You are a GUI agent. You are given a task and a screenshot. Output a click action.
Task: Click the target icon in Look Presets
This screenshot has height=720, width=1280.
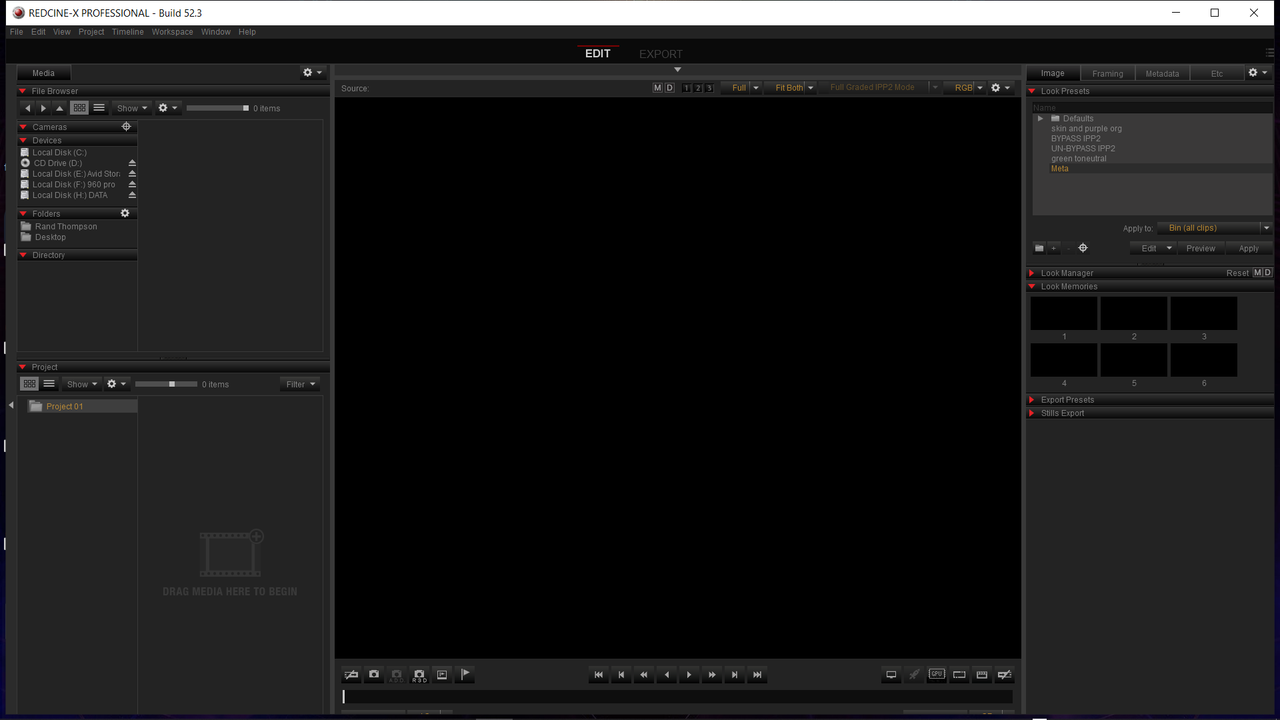[1082, 248]
